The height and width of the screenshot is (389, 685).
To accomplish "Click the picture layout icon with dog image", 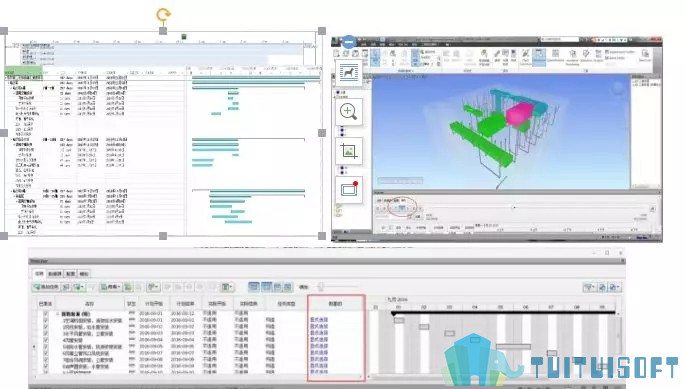I will point(349,73).
